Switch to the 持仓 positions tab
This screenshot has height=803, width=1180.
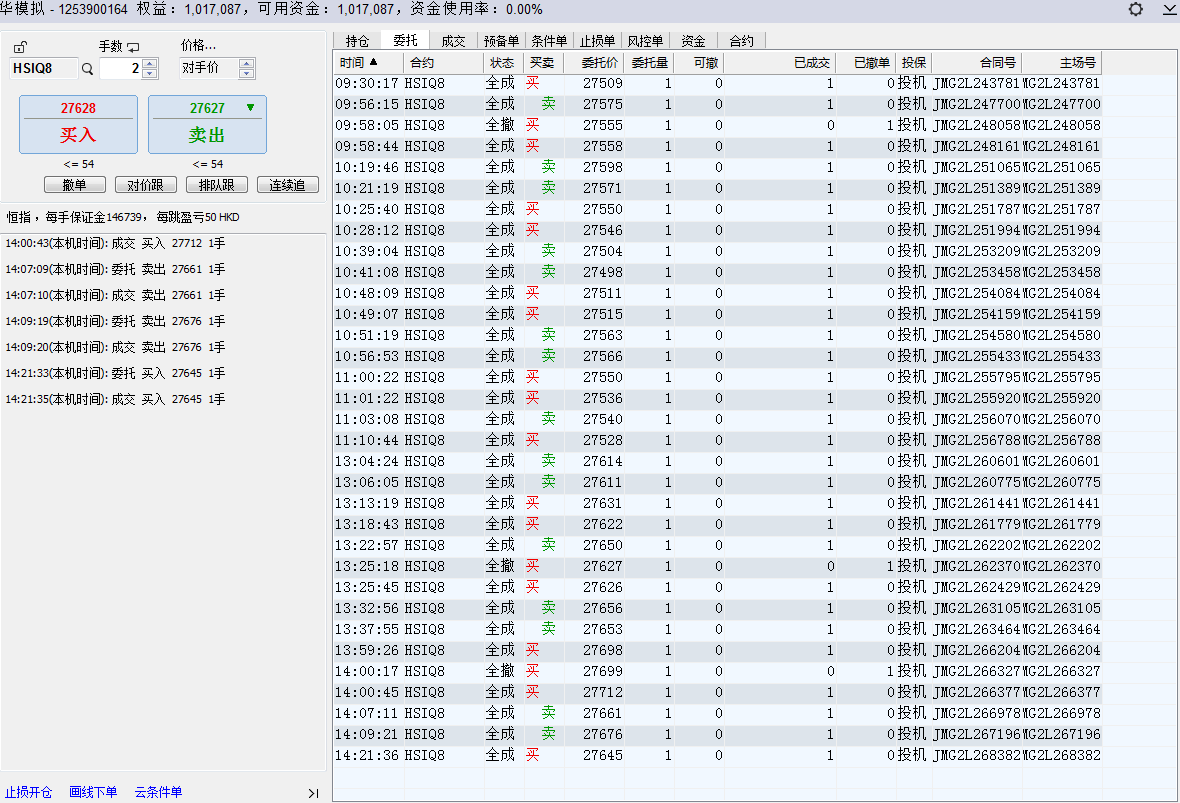click(357, 41)
